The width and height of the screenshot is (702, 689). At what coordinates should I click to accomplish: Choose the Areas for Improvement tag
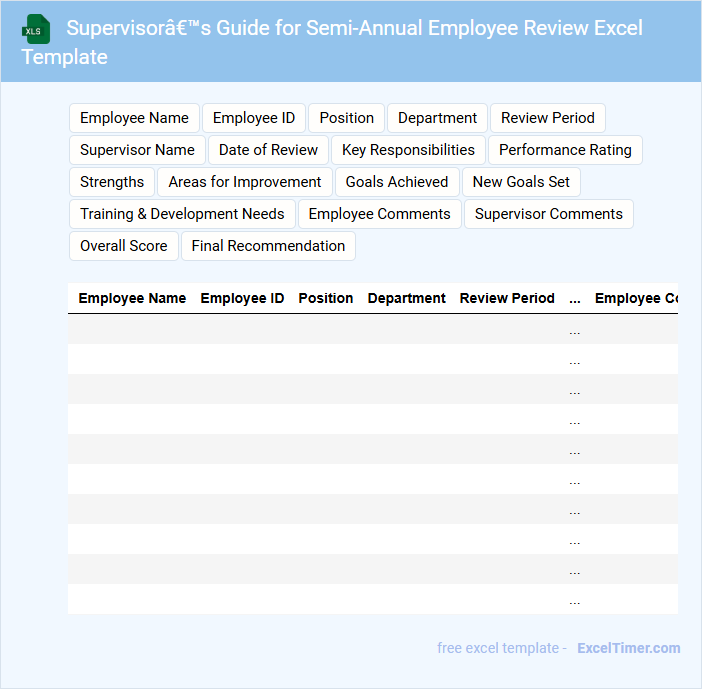[245, 182]
